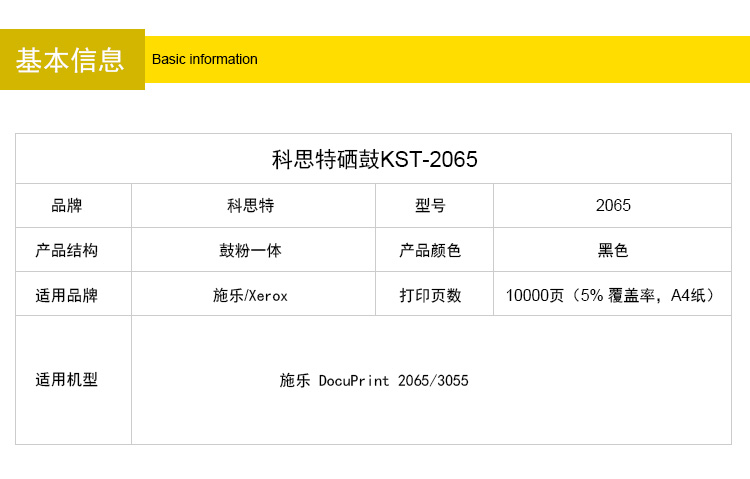Select the 黑色 color value

point(613,250)
